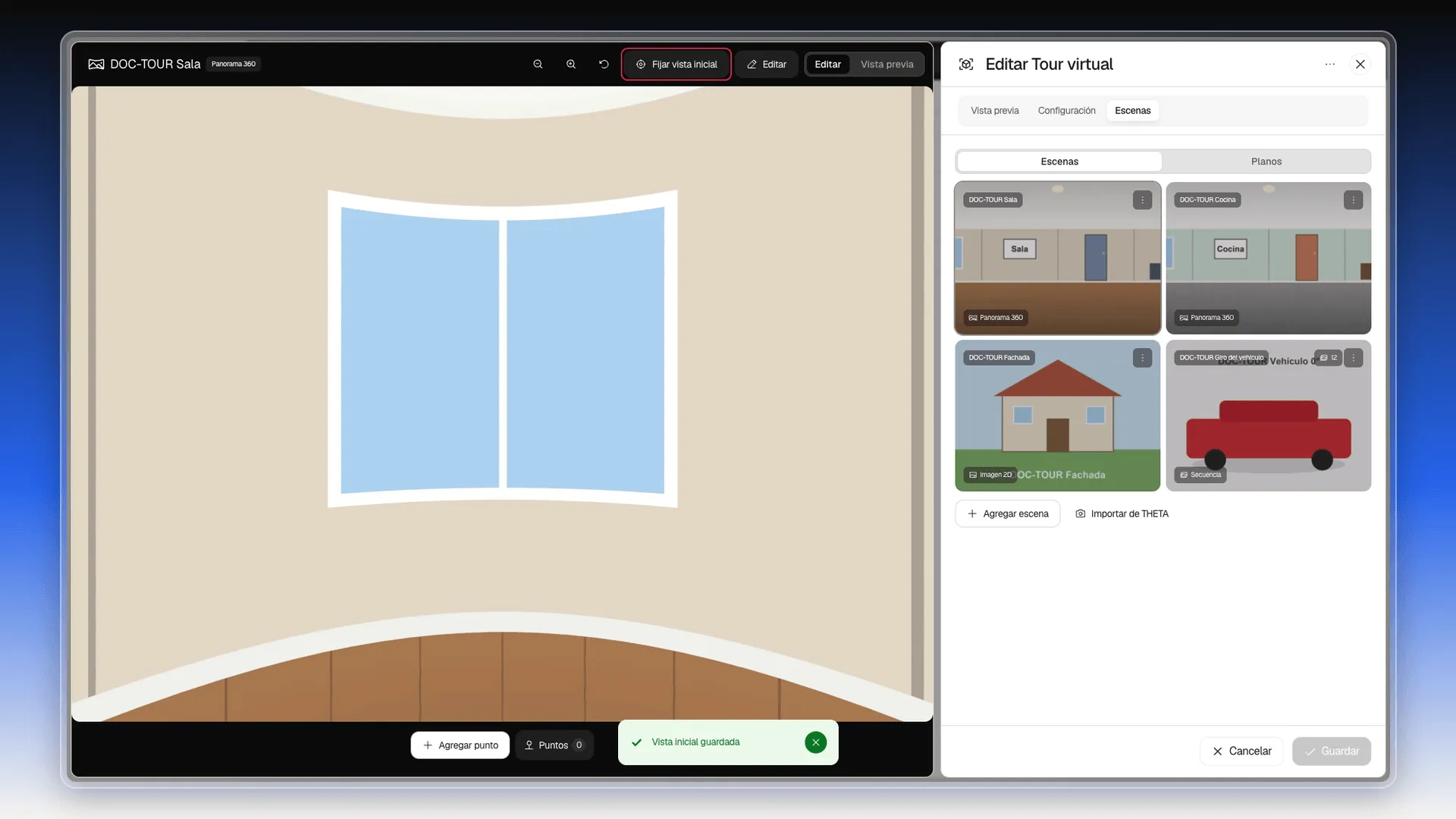The height and width of the screenshot is (819, 1456).
Task: Click Agregar punto button
Action: coord(460,745)
